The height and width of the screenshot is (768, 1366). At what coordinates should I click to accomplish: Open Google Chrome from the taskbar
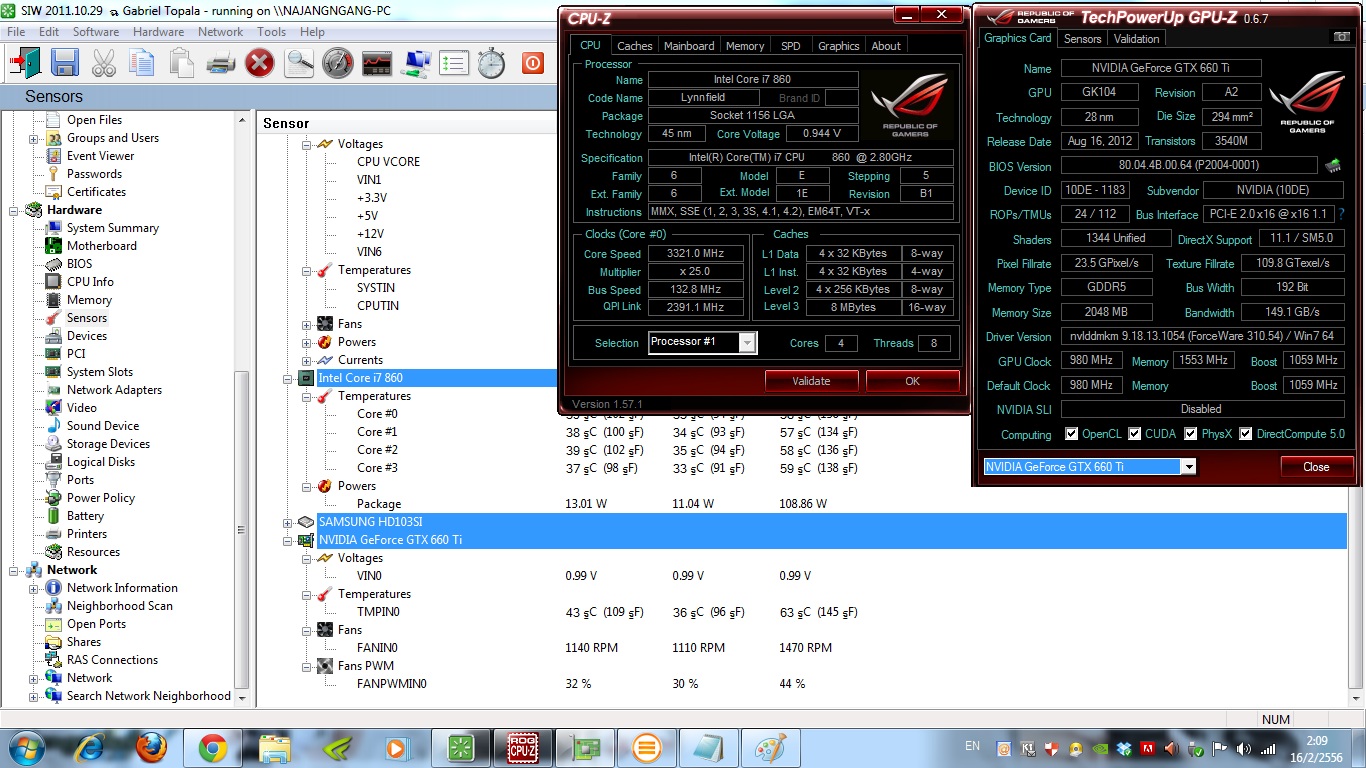tap(212, 748)
